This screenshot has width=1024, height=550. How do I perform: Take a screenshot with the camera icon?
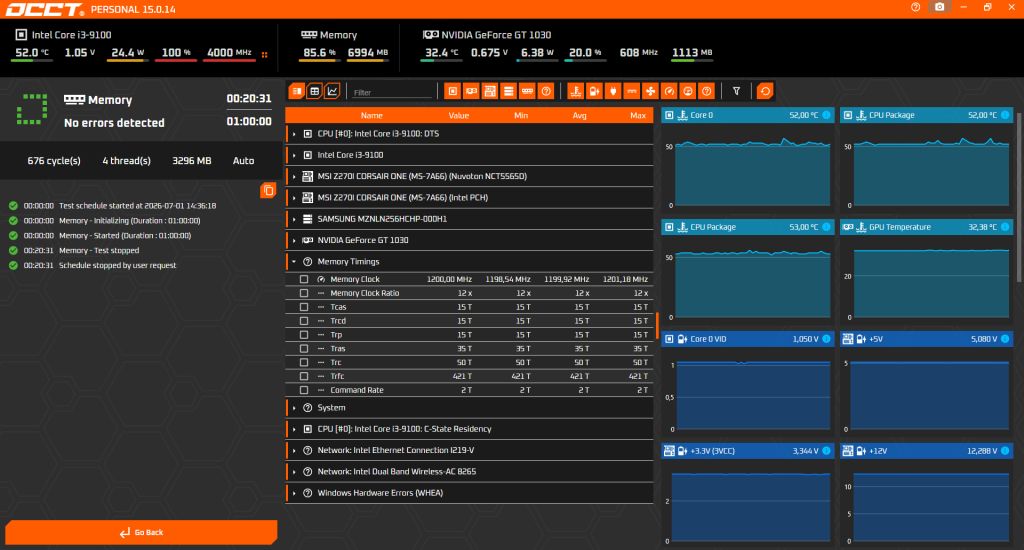(x=940, y=7)
